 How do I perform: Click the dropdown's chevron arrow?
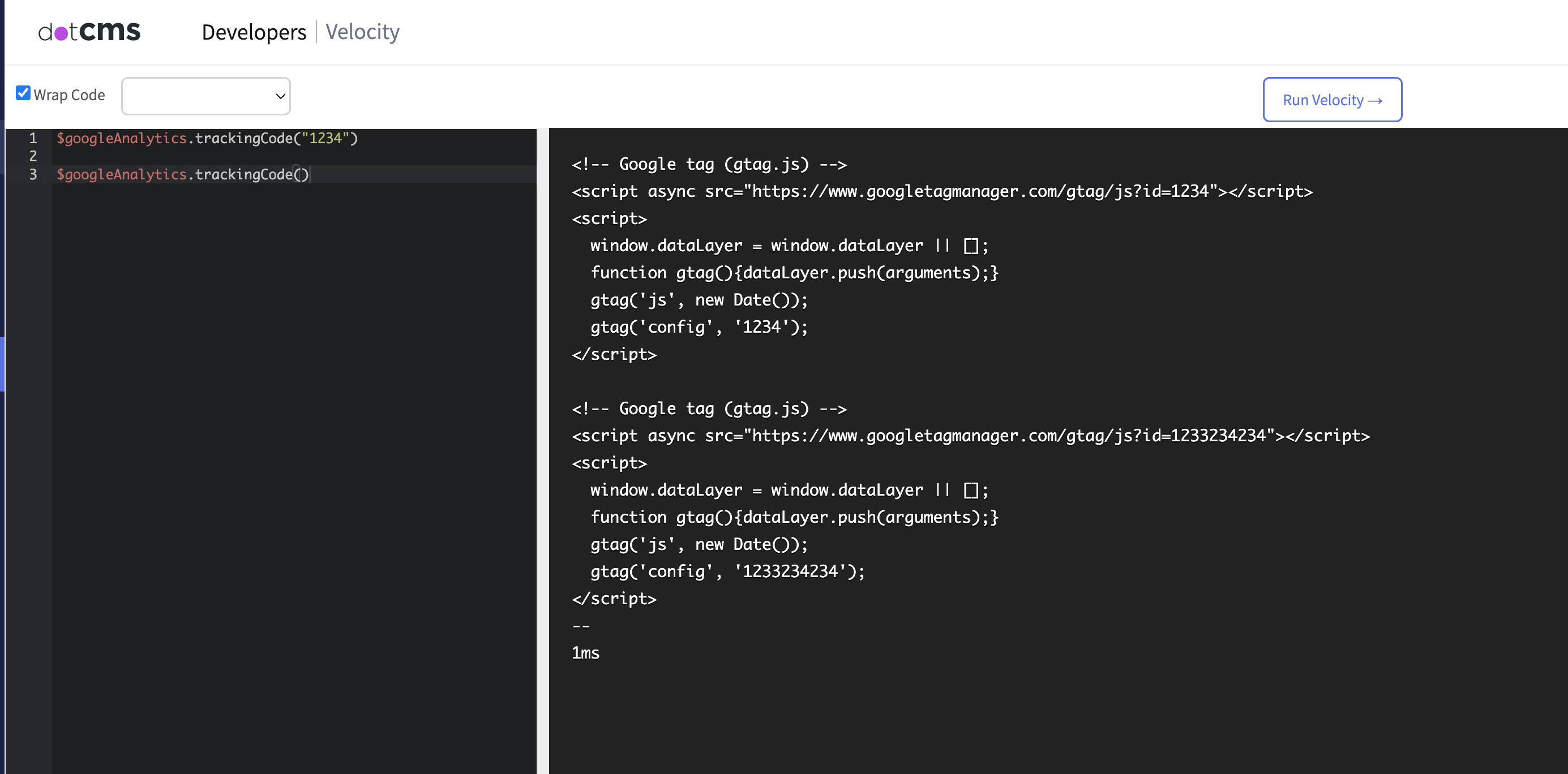click(x=280, y=96)
